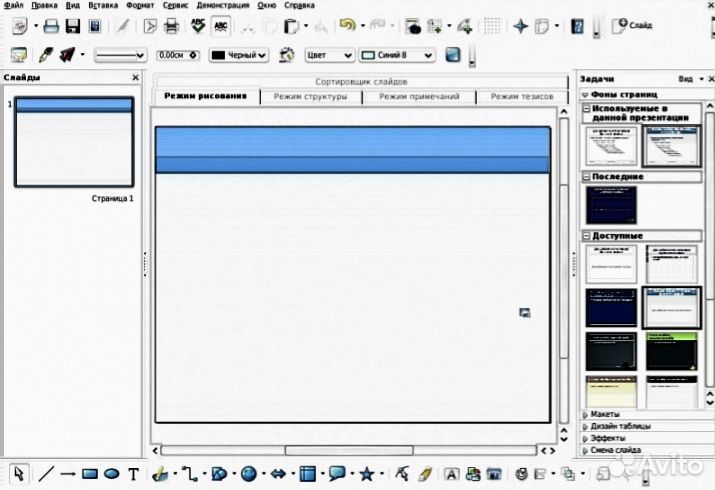This screenshot has height=490, width=715.
Task: Select the Ellipse drawing tool
Action: click(111, 474)
